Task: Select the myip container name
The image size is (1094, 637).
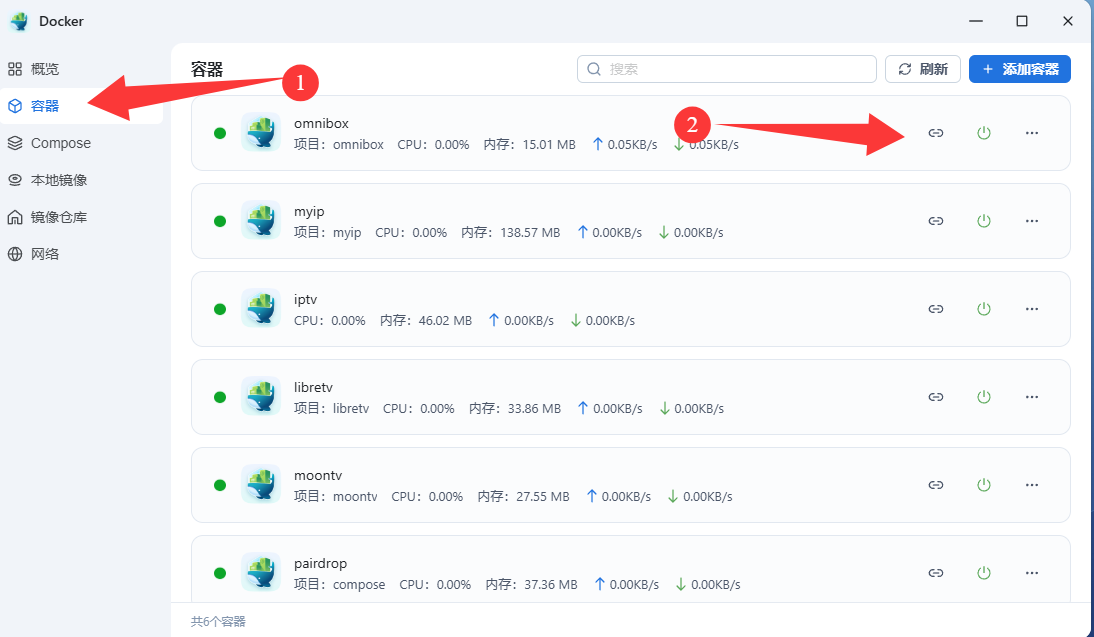Action: click(x=309, y=211)
